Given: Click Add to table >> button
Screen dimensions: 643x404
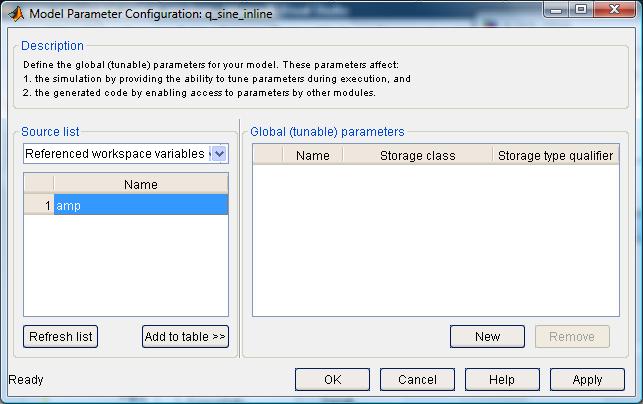Looking at the screenshot, I should coord(185,337).
